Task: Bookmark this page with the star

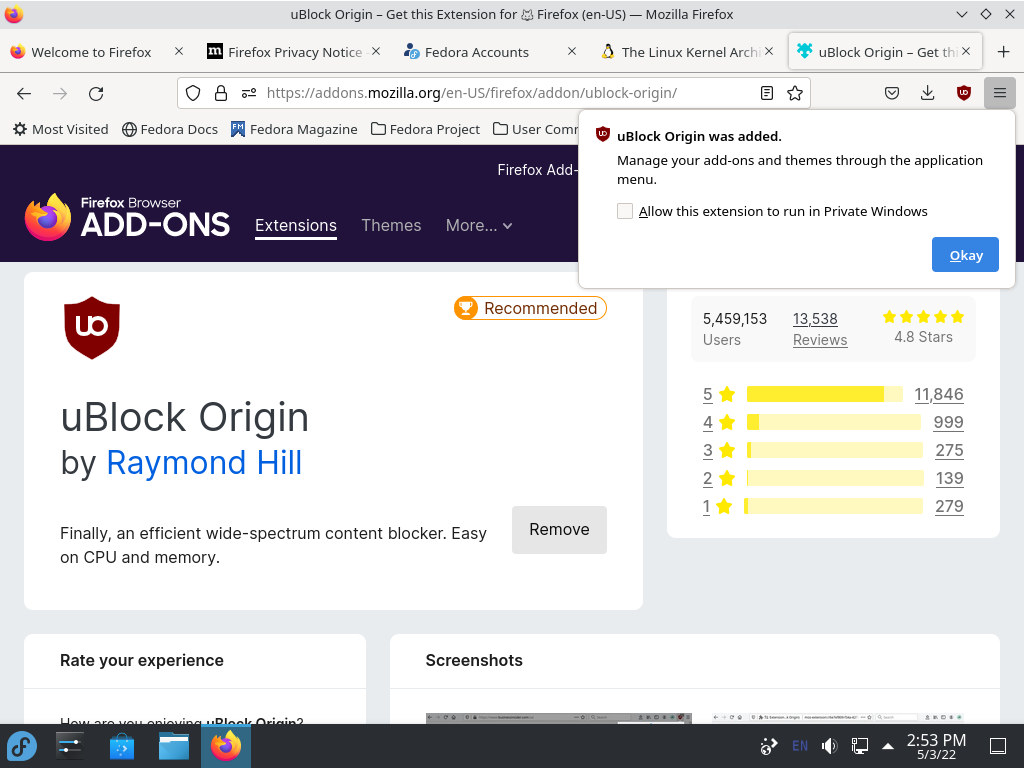Action: [x=795, y=93]
